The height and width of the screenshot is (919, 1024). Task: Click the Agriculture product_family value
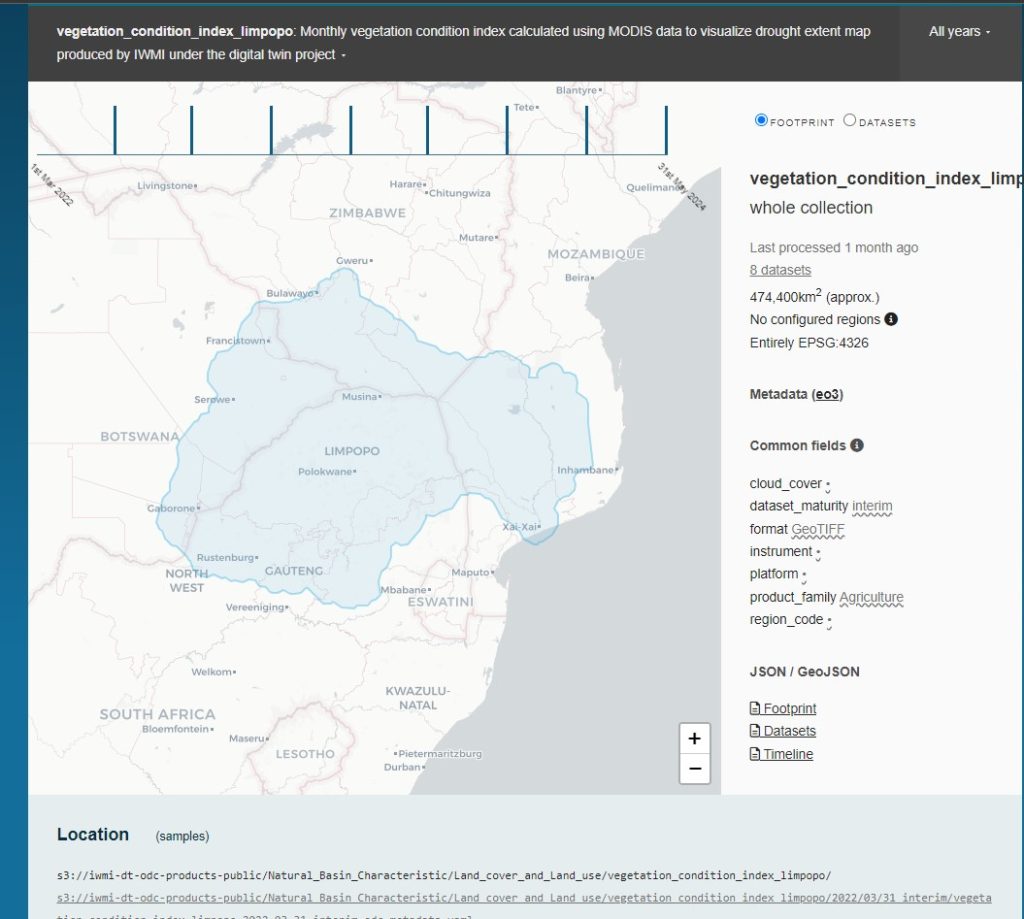click(x=871, y=597)
